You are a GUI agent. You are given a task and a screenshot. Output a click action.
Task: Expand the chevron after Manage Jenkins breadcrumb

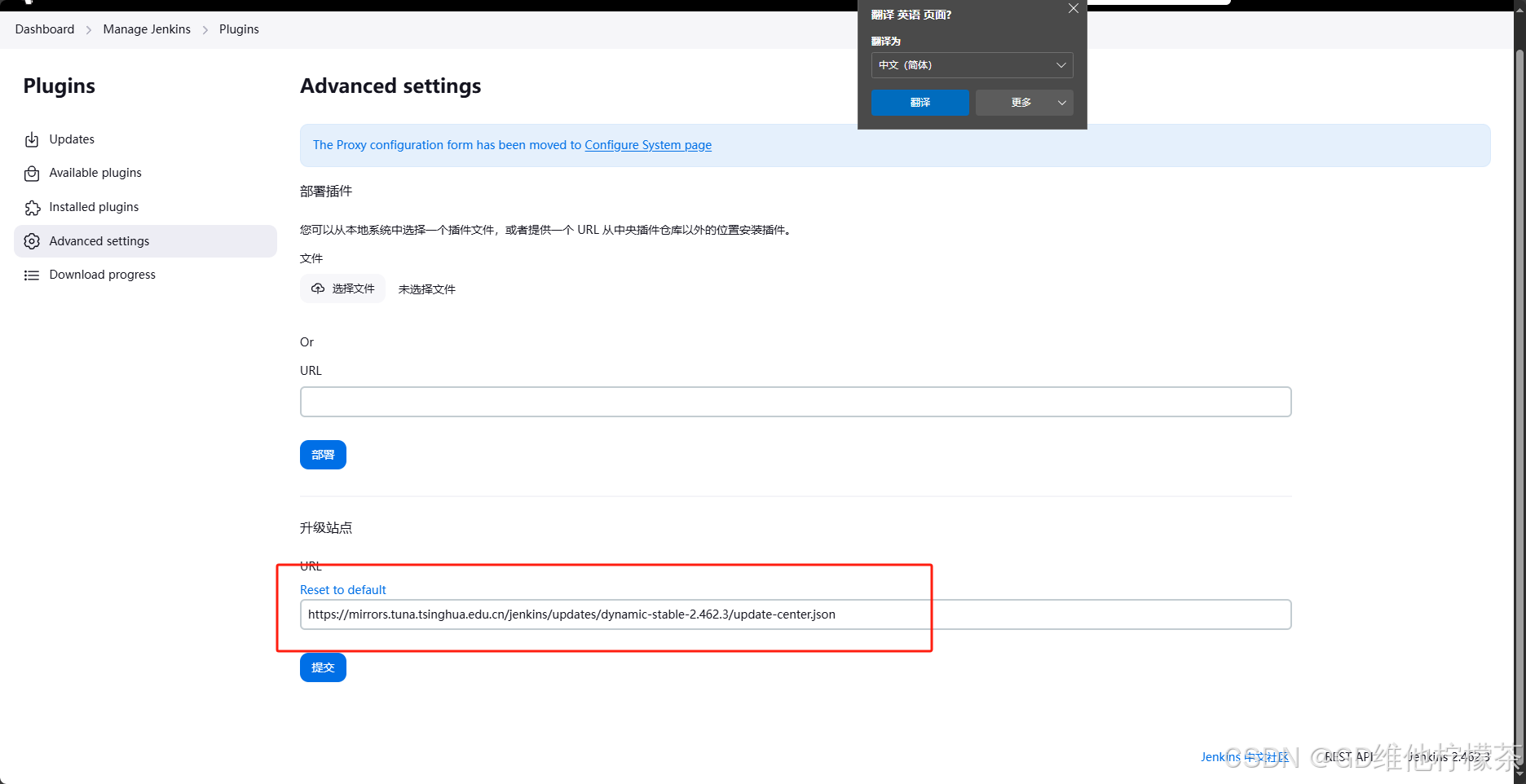(x=205, y=30)
